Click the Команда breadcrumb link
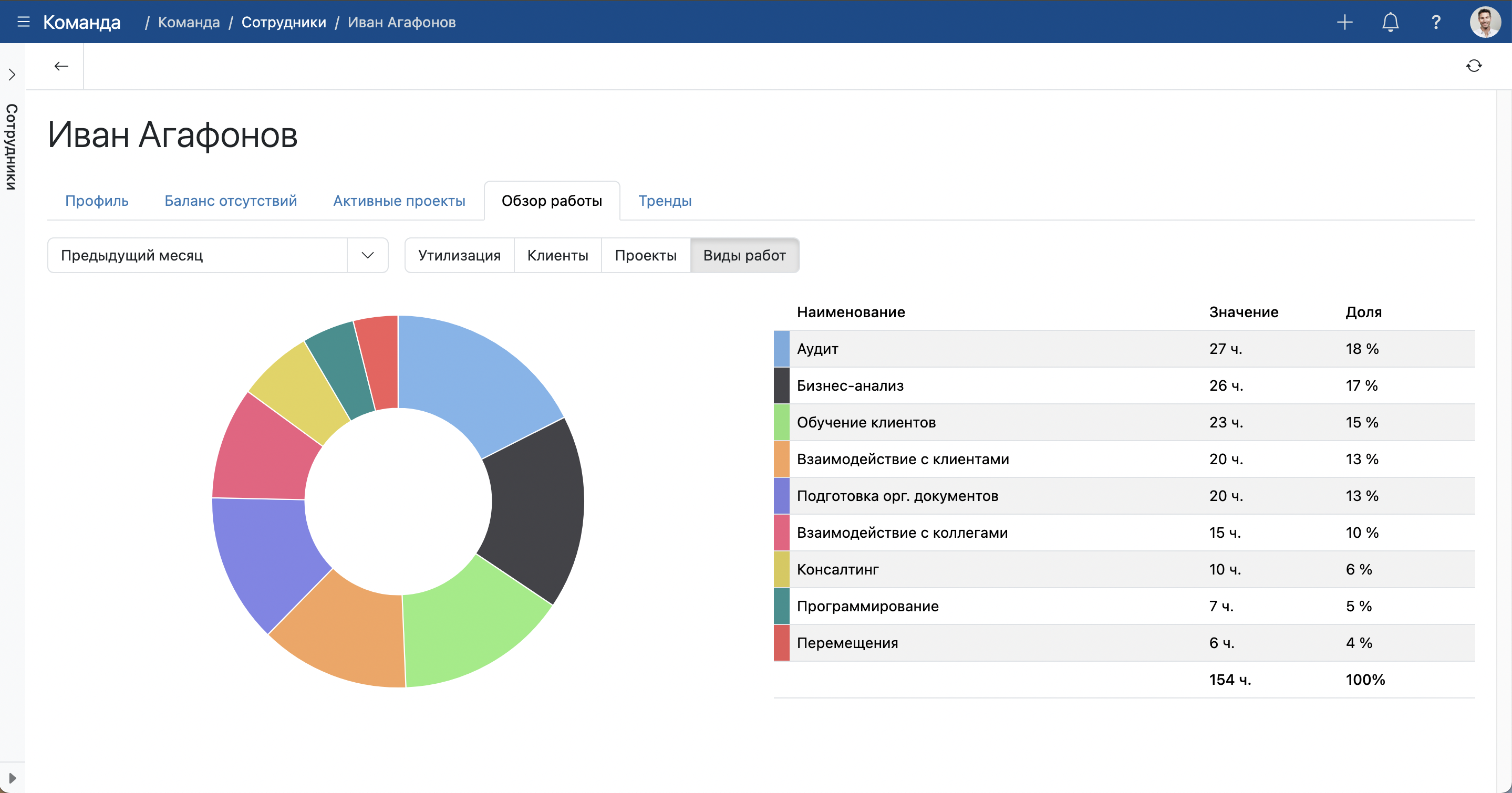 (x=189, y=22)
